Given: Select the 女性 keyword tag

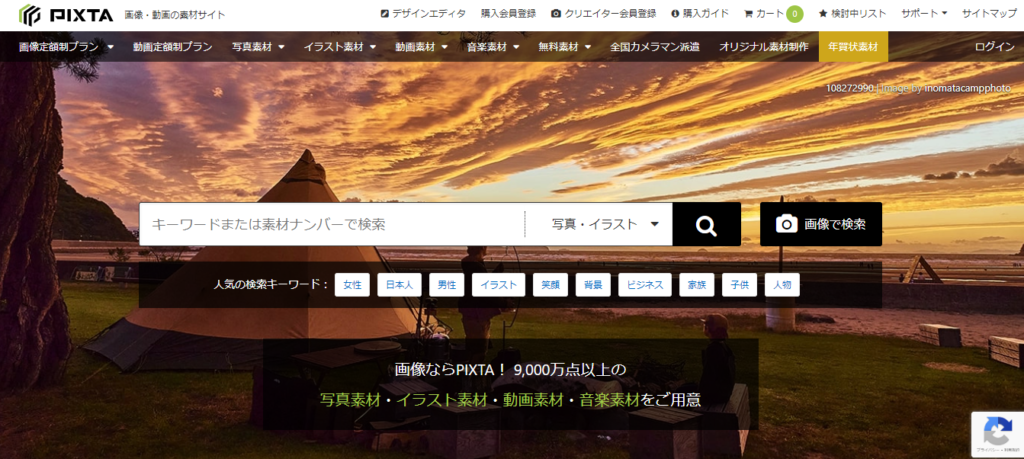Looking at the screenshot, I should pyautogui.click(x=352, y=285).
